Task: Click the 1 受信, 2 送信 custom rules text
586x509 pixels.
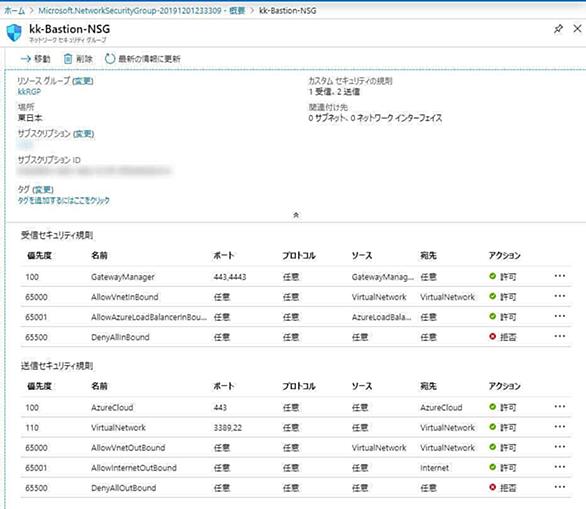Action: [334, 92]
